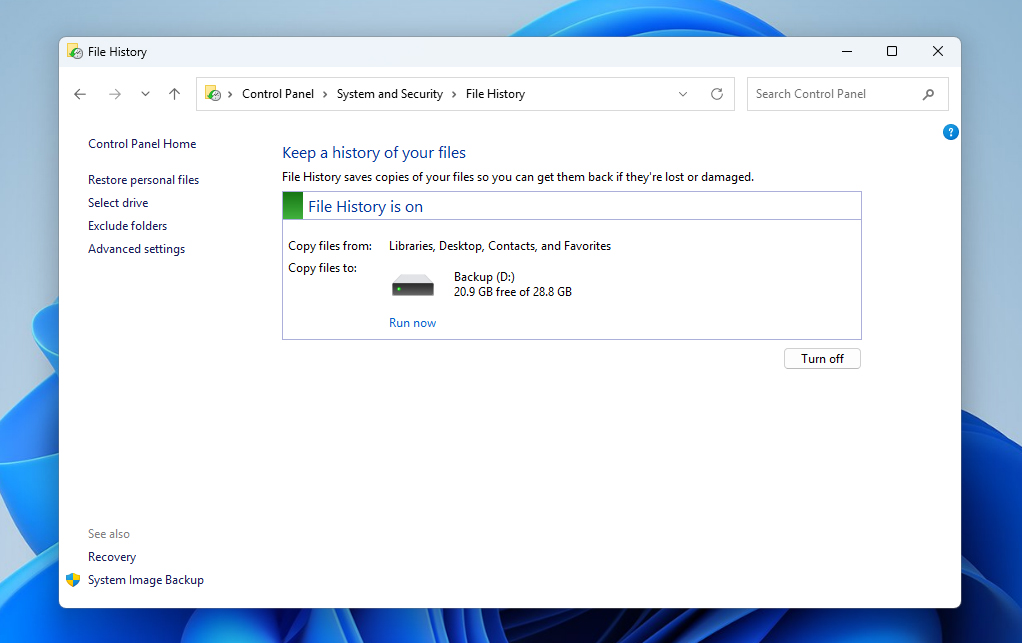Select Control Panel in breadcrumb path
This screenshot has width=1022, height=643.
tap(278, 93)
